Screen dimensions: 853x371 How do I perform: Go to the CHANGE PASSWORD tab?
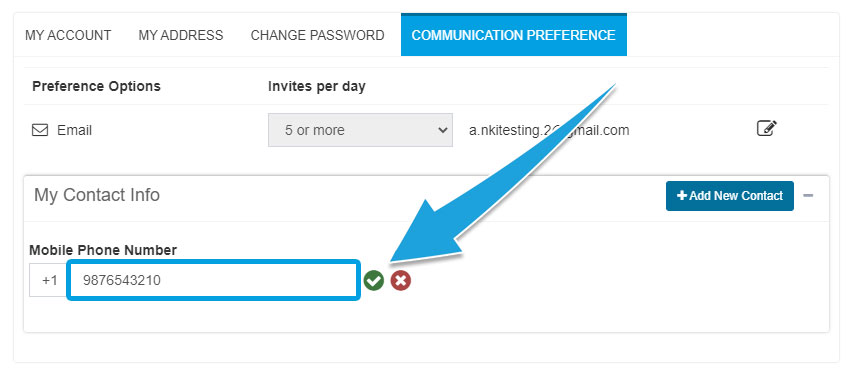point(317,35)
